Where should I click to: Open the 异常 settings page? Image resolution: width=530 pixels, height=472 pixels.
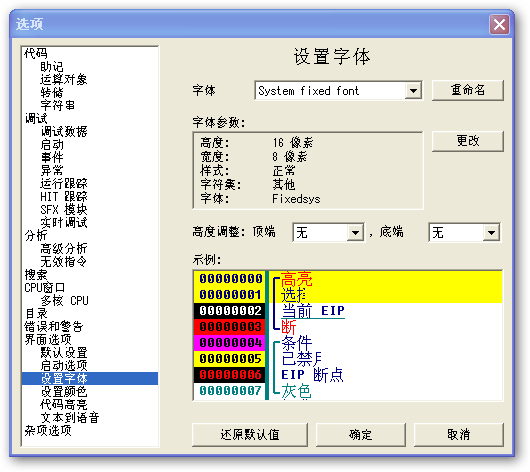click(52, 170)
